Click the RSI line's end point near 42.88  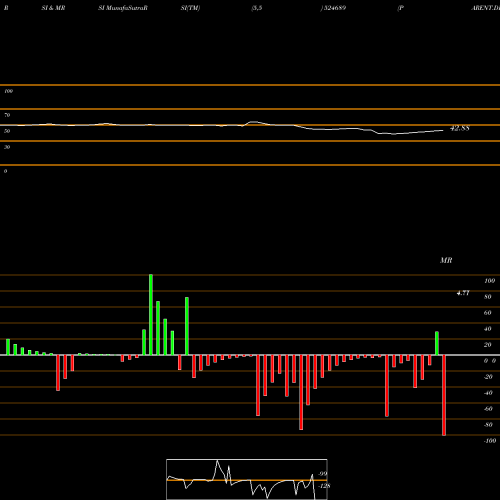pyautogui.click(x=443, y=131)
